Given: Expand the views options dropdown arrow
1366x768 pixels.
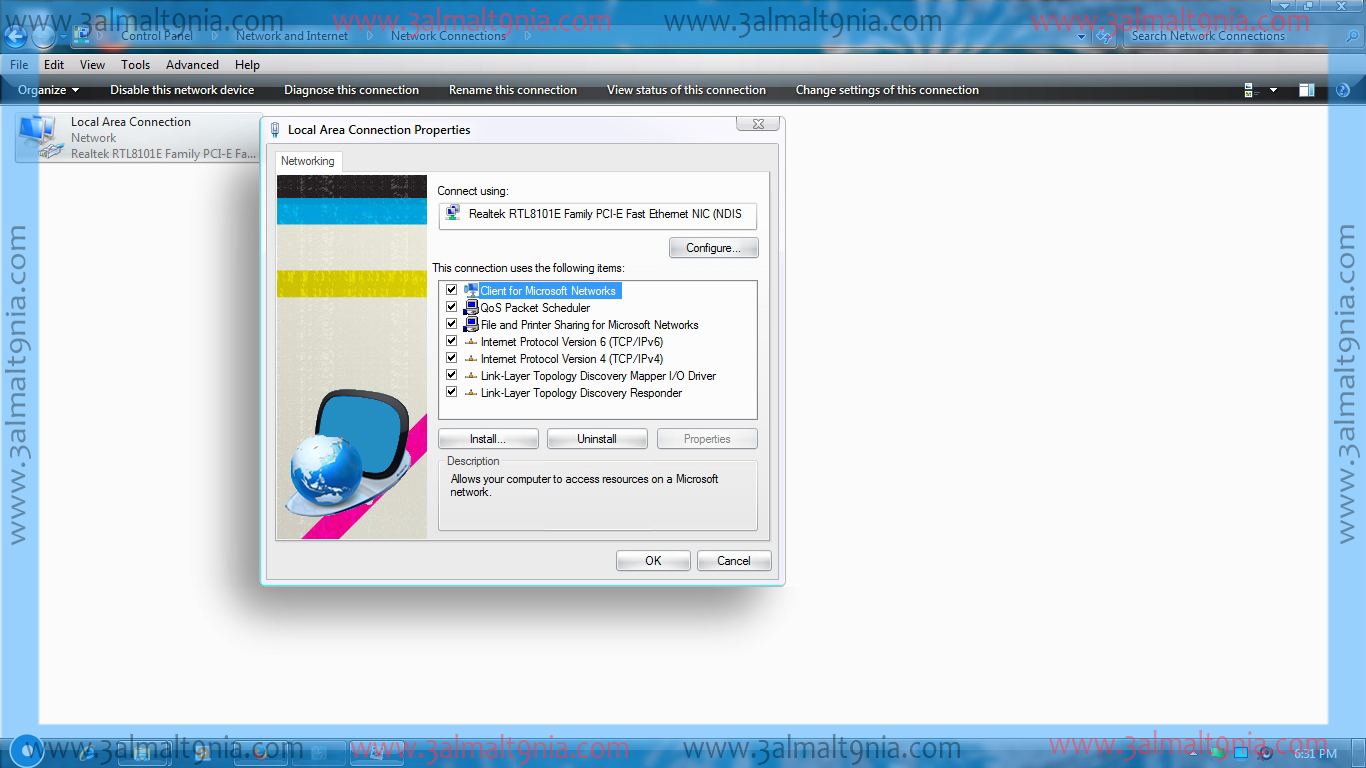Looking at the screenshot, I should 1273,90.
